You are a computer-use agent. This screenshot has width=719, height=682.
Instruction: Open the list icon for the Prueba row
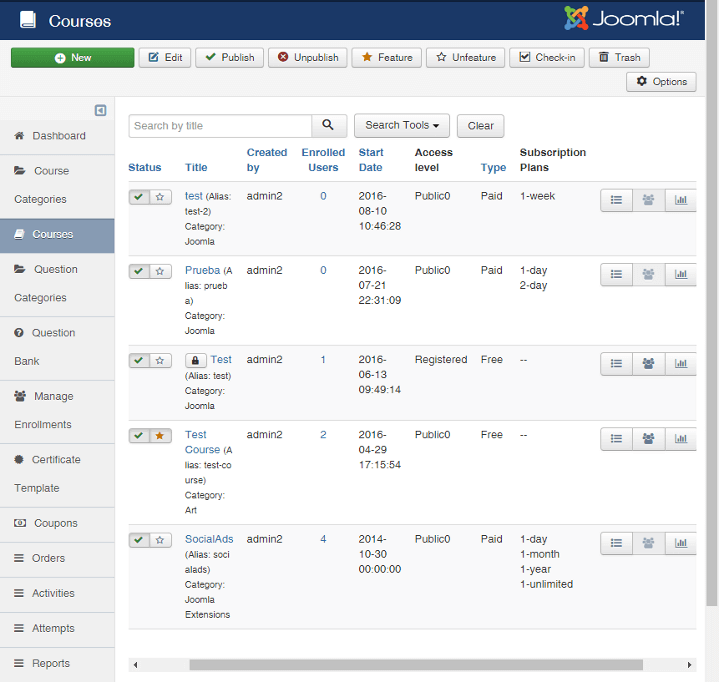pyautogui.click(x=616, y=274)
